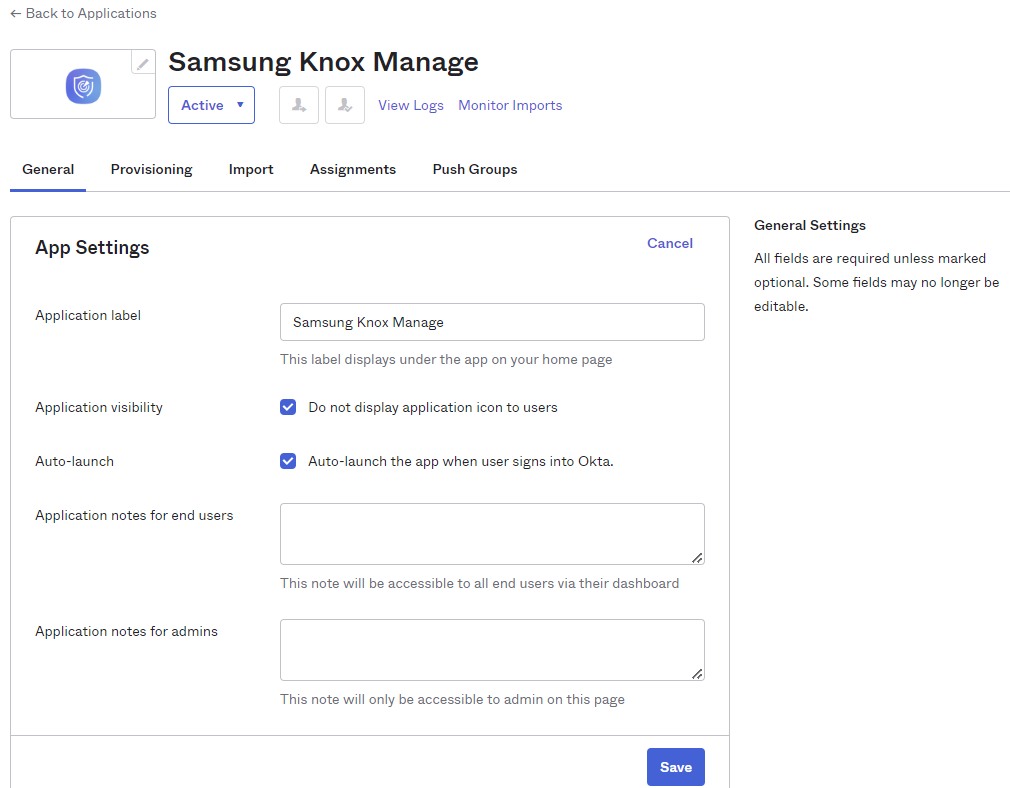Click resize handle of admins notes box
This screenshot has width=1010, height=788.
(697, 674)
